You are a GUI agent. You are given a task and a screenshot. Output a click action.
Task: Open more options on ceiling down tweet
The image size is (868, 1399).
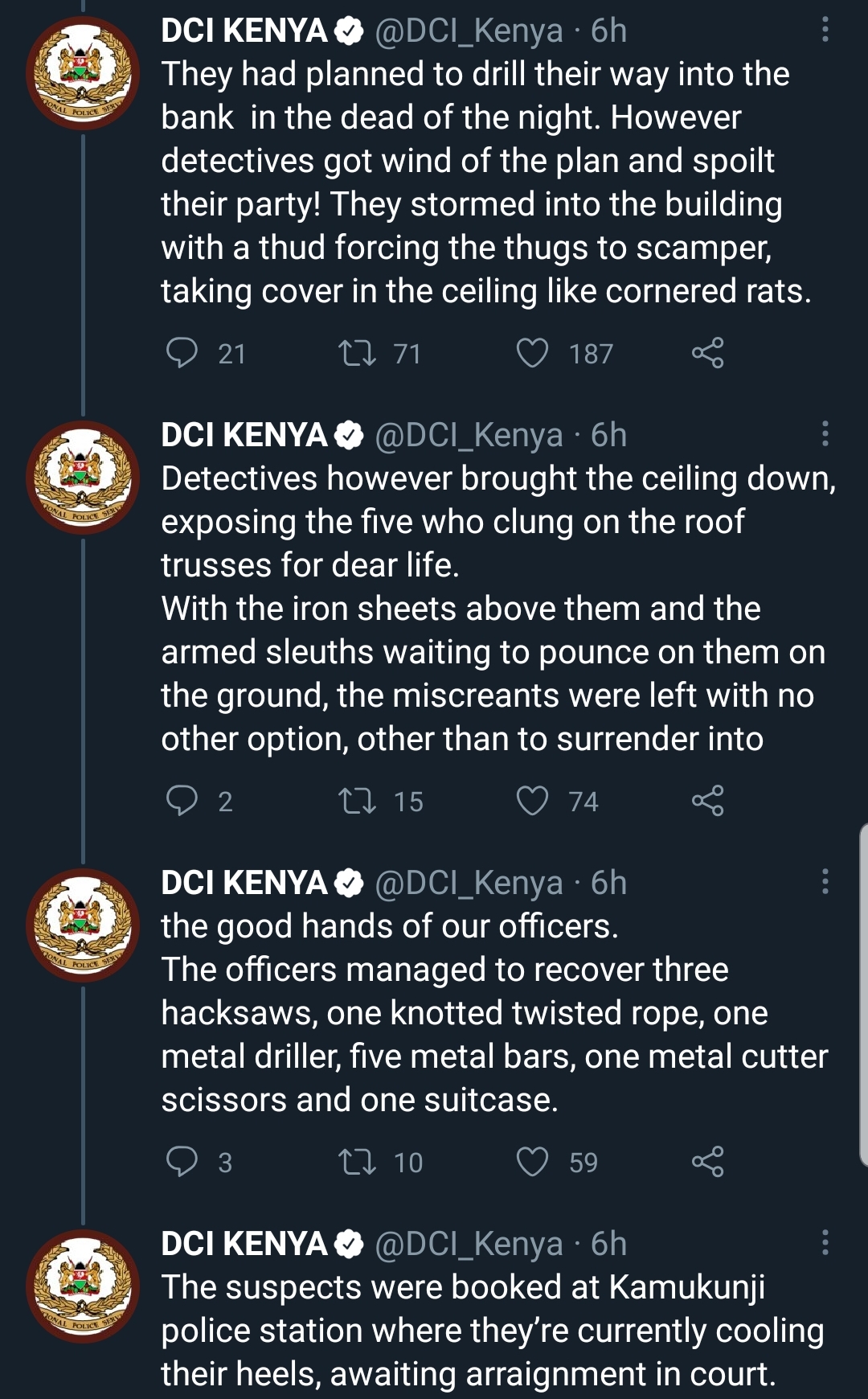(825, 434)
